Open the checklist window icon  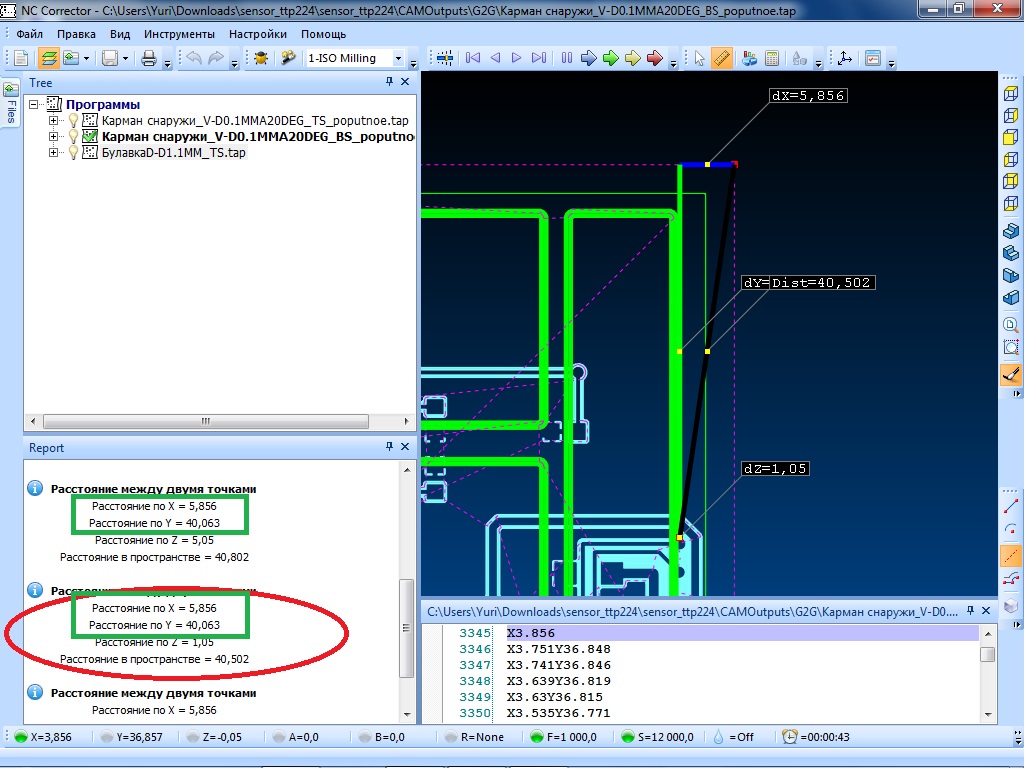click(x=873, y=59)
